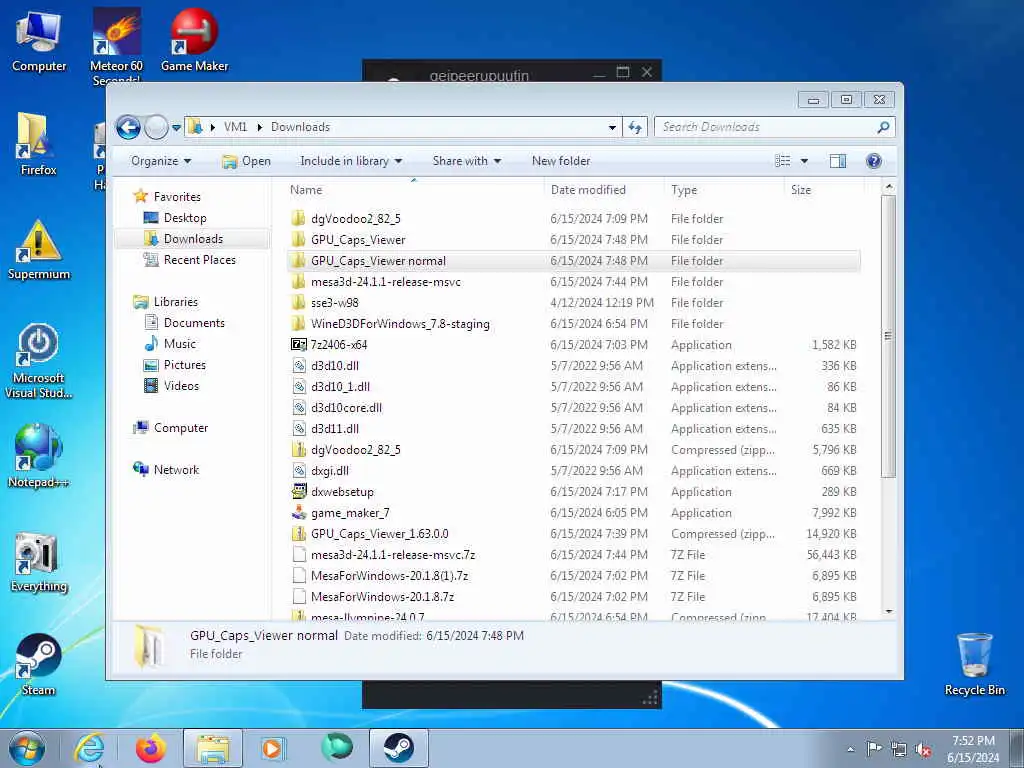Sort by the Size column header
This screenshot has height=768, width=1024.
click(824, 190)
